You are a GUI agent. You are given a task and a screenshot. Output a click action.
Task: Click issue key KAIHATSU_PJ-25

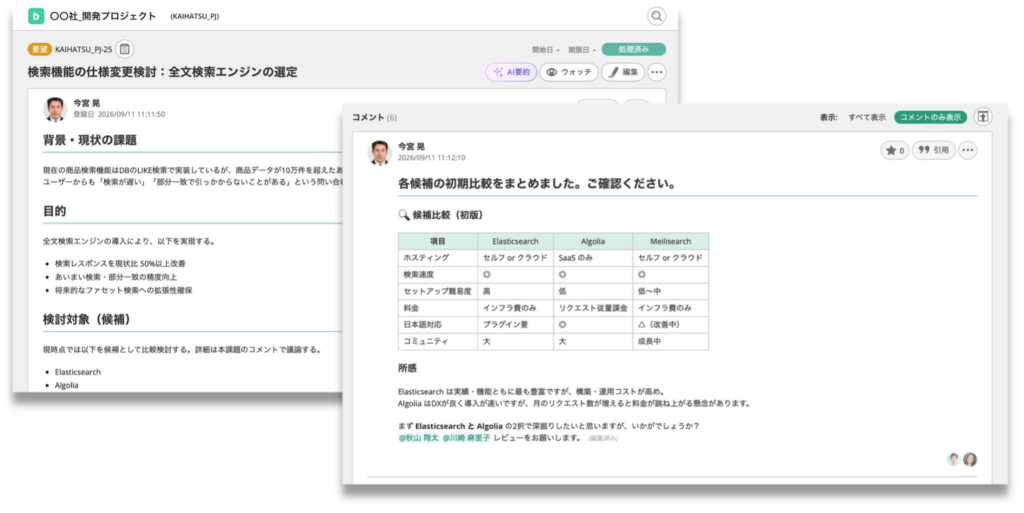pos(84,50)
